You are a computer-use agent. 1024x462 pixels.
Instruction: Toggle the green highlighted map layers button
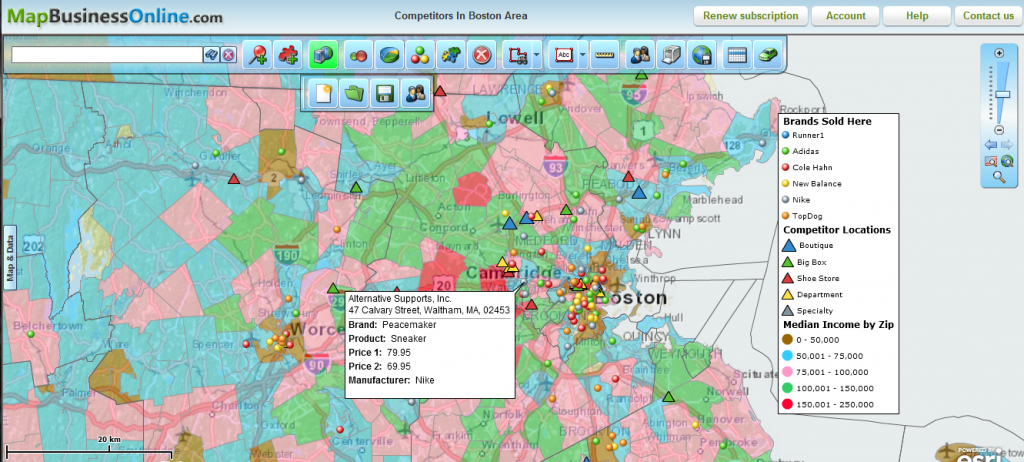pos(323,55)
